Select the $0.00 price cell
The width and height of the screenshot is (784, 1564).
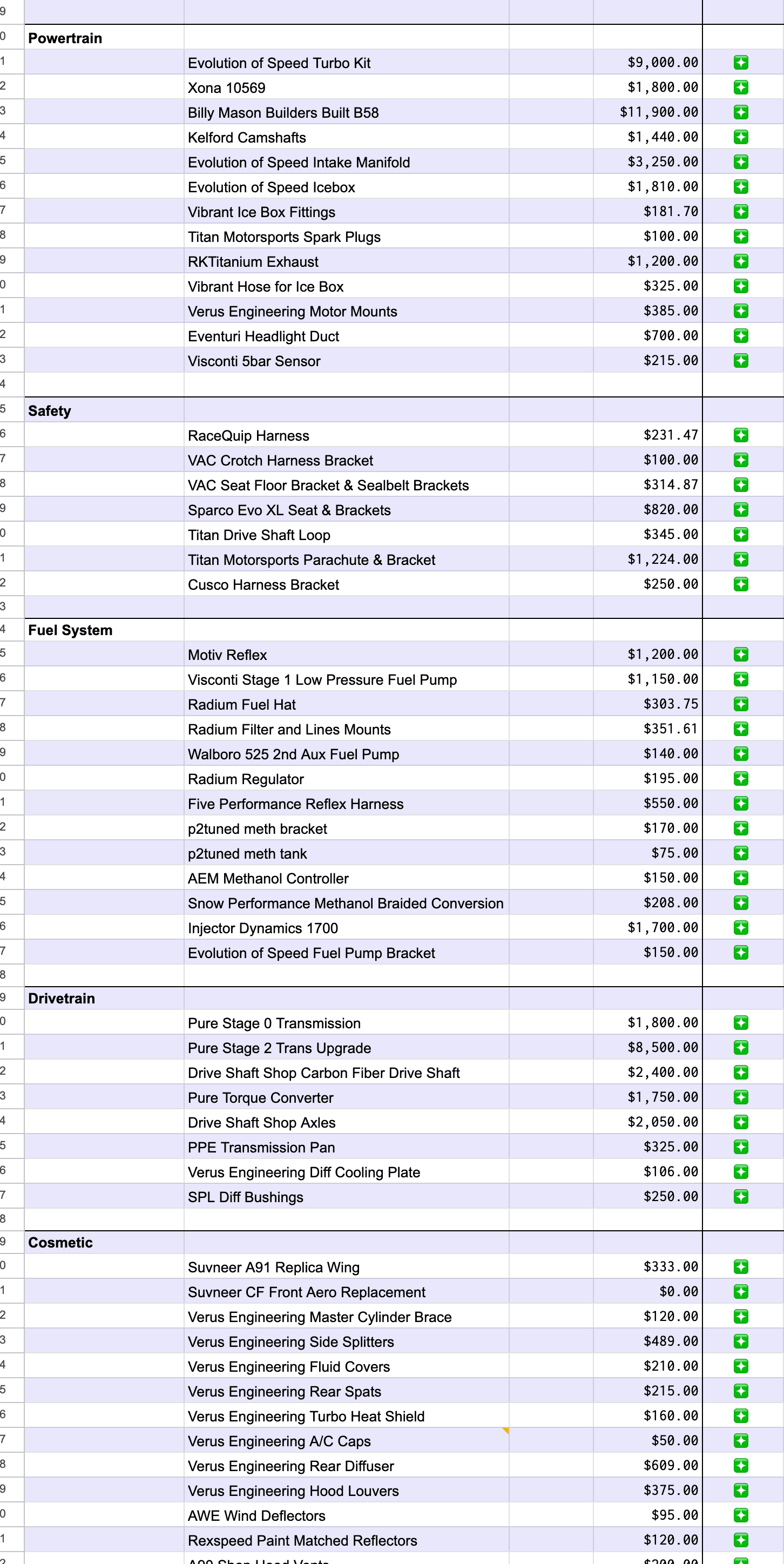(x=647, y=1292)
